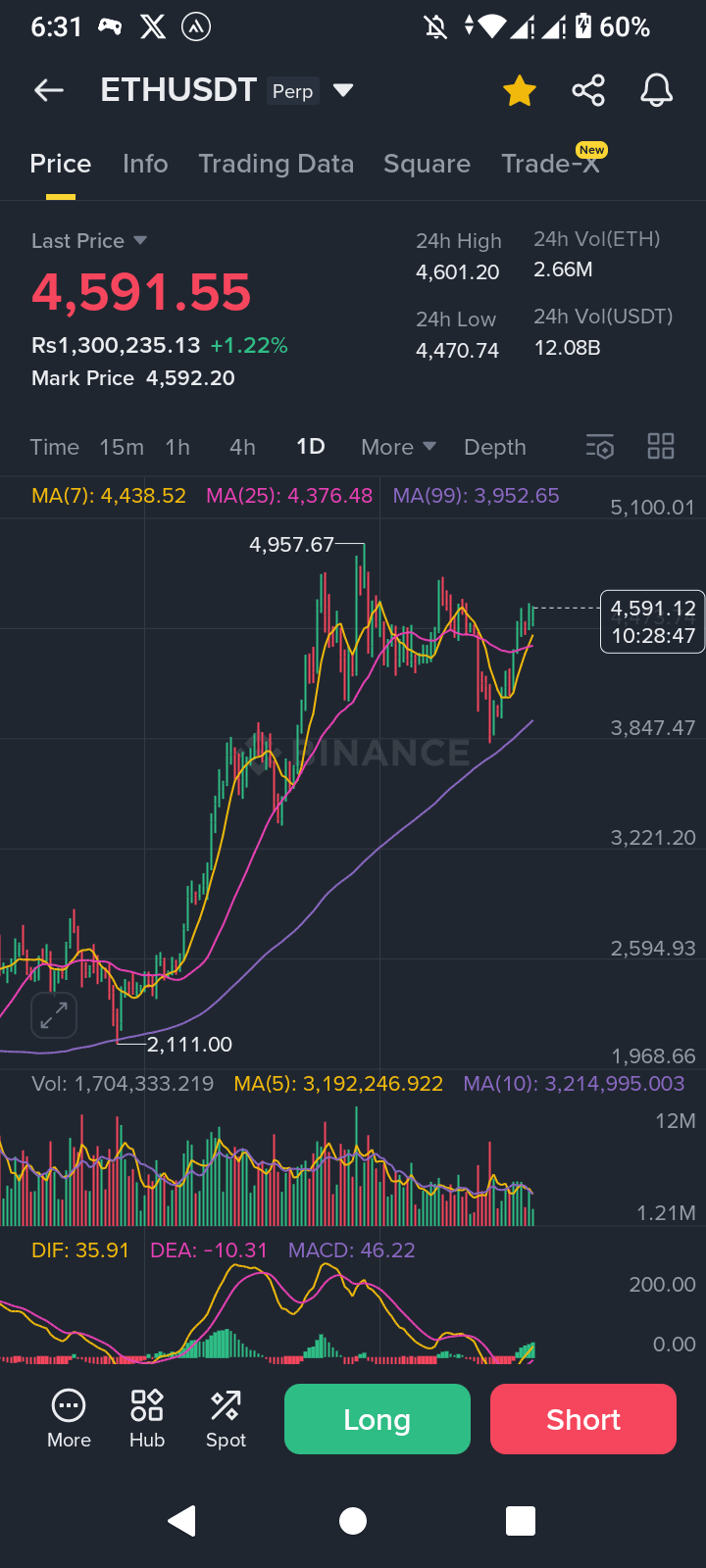Select the 1h interval
Image resolution: width=706 pixels, height=1568 pixels.
point(177,447)
